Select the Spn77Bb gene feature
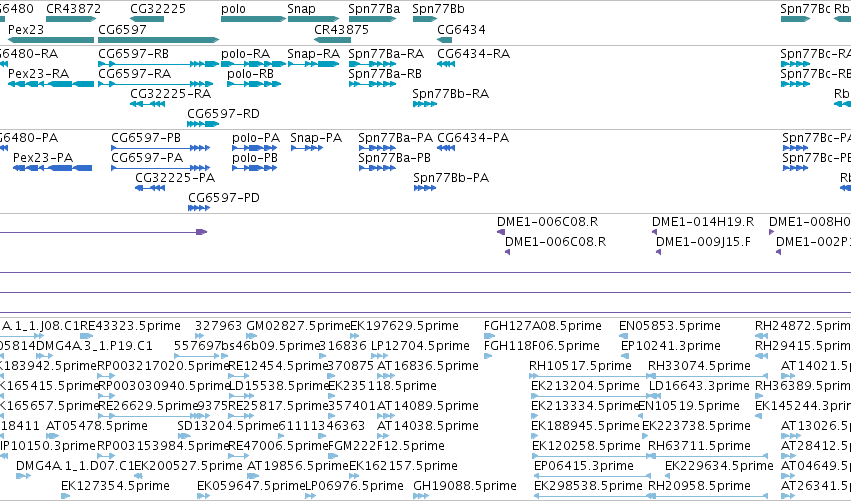 click(424, 19)
